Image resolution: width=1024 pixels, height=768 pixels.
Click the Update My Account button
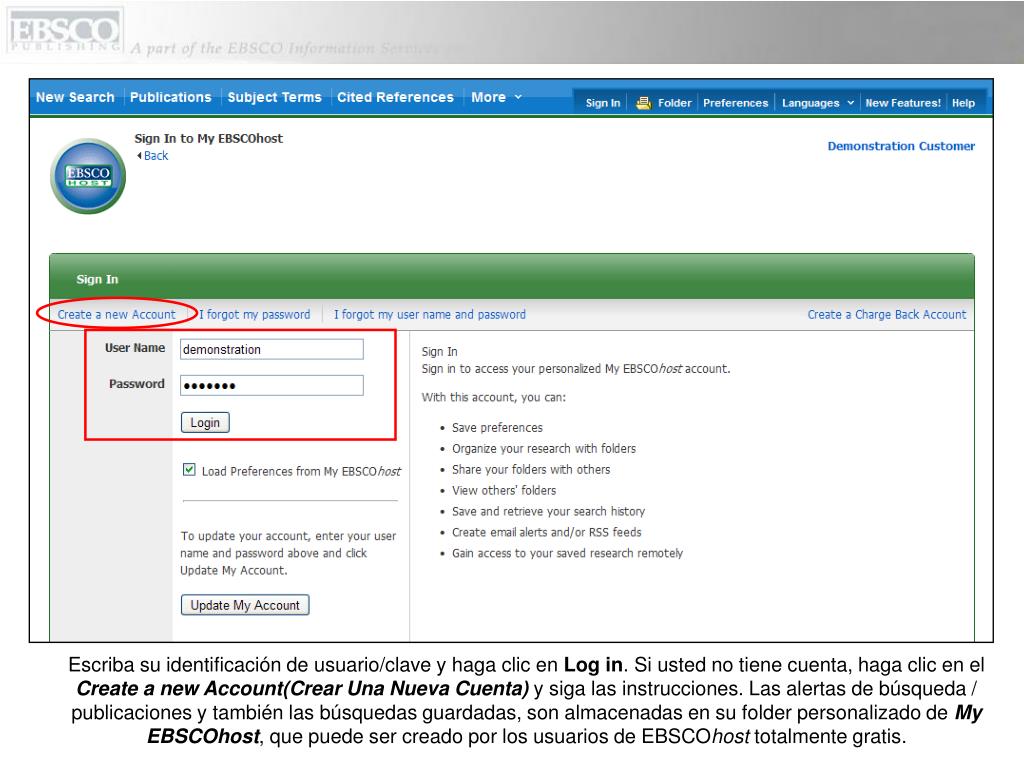[x=245, y=605]
